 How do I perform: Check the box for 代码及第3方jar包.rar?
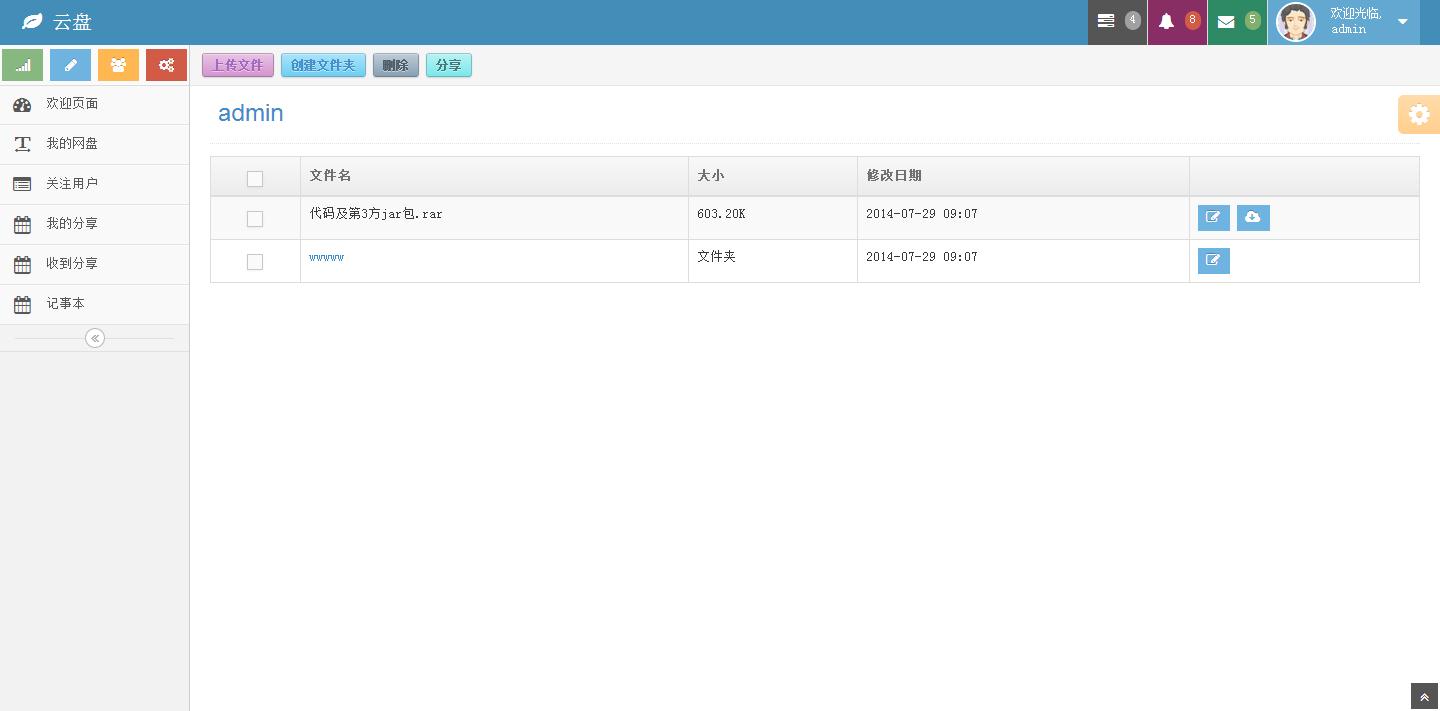pyautogui.click(x=255, y=219)
